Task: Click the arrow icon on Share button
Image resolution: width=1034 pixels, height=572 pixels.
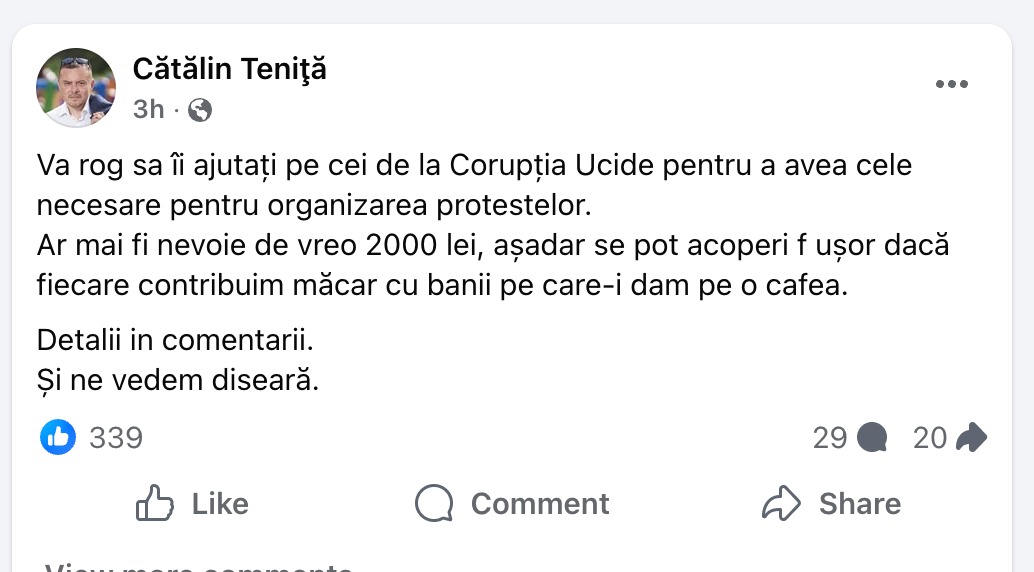Action: pyautogui.click(x=781, y=503)
